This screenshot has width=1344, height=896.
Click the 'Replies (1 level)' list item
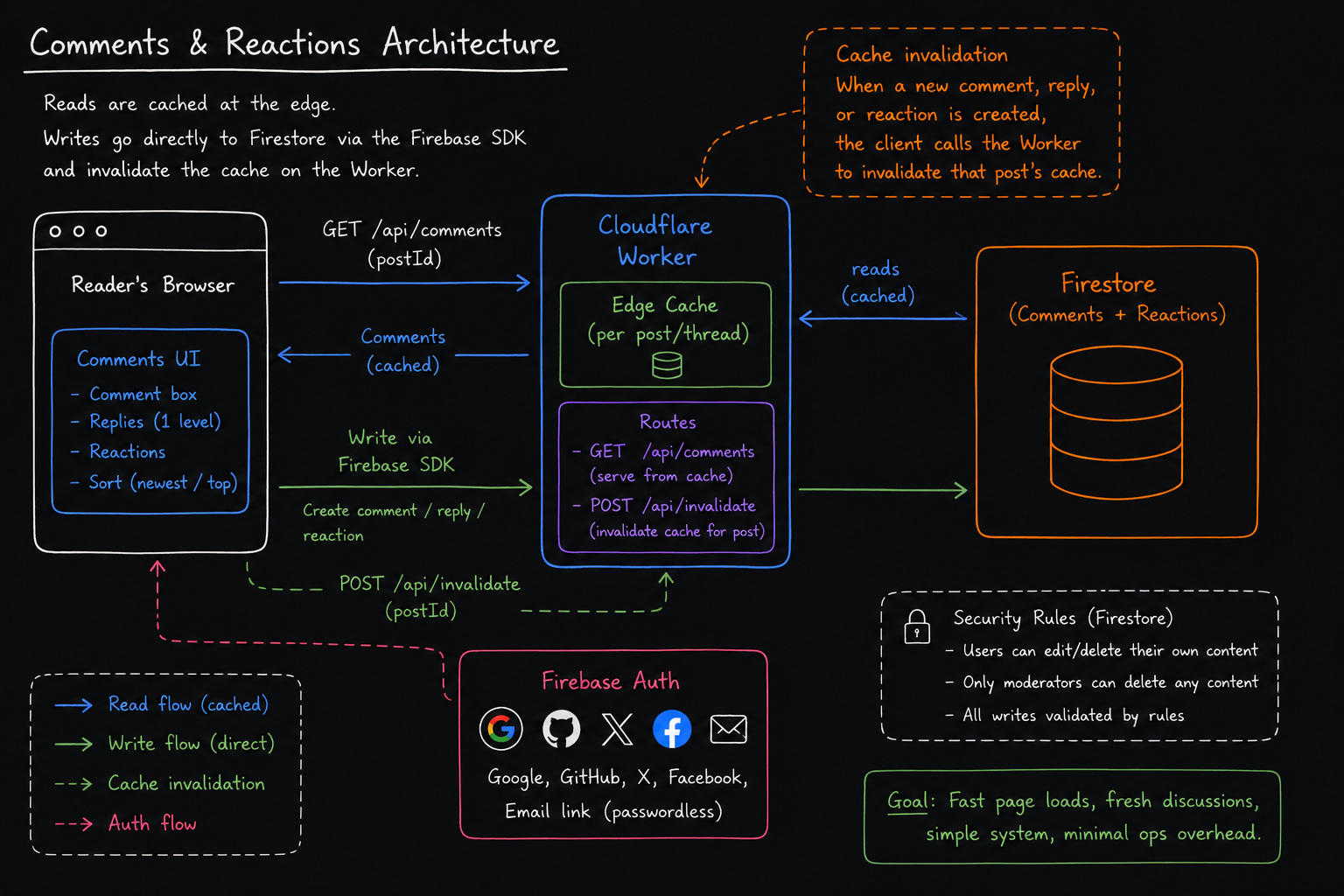coord(155,422)
